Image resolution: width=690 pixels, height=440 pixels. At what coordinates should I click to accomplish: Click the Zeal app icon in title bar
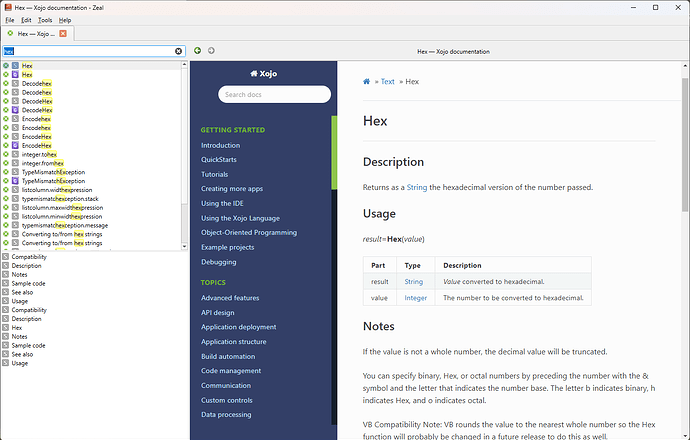[7, 7]
